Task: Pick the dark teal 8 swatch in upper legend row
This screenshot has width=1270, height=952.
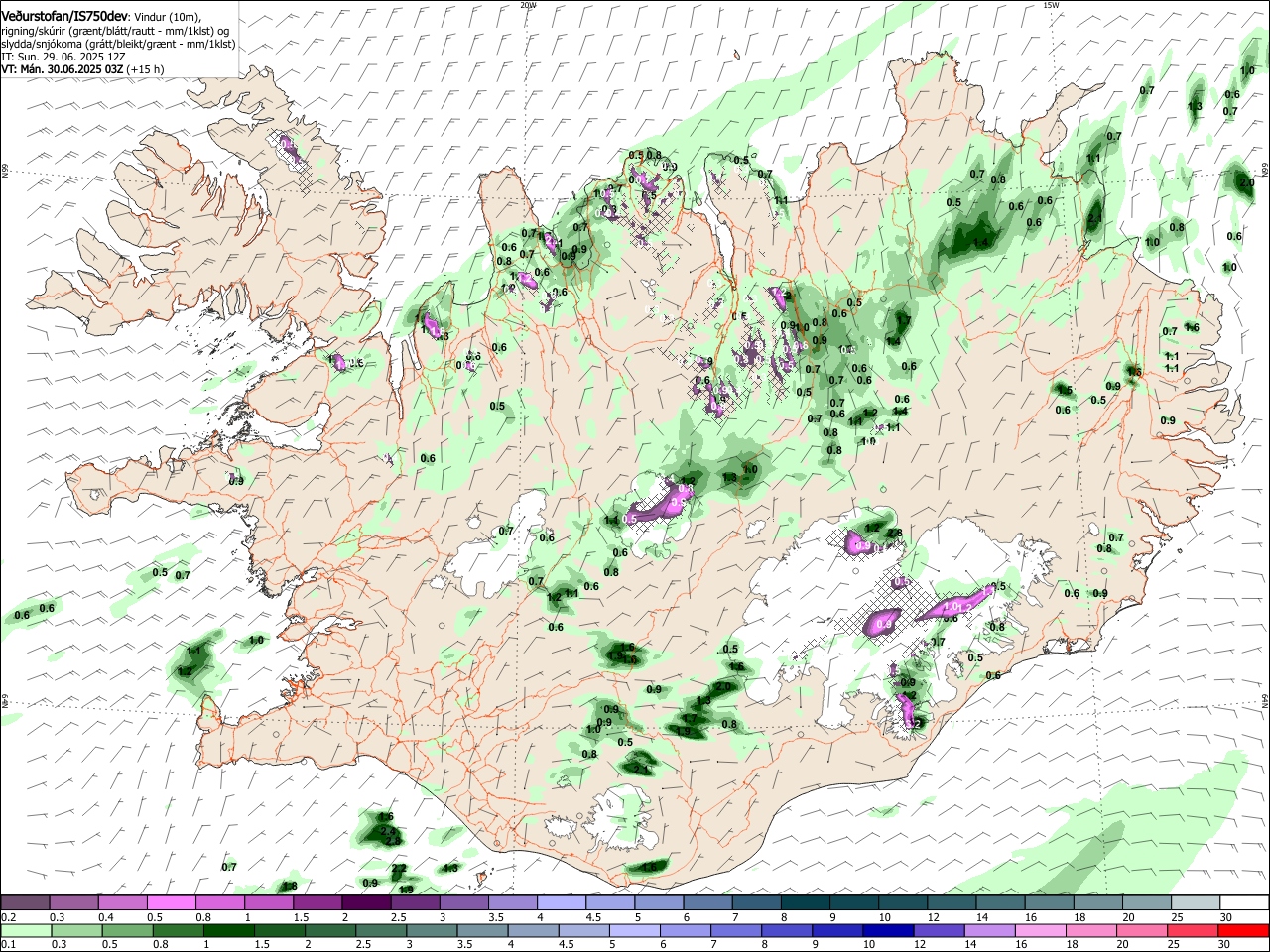Action: pyautogui.click(x=805, y=903)
